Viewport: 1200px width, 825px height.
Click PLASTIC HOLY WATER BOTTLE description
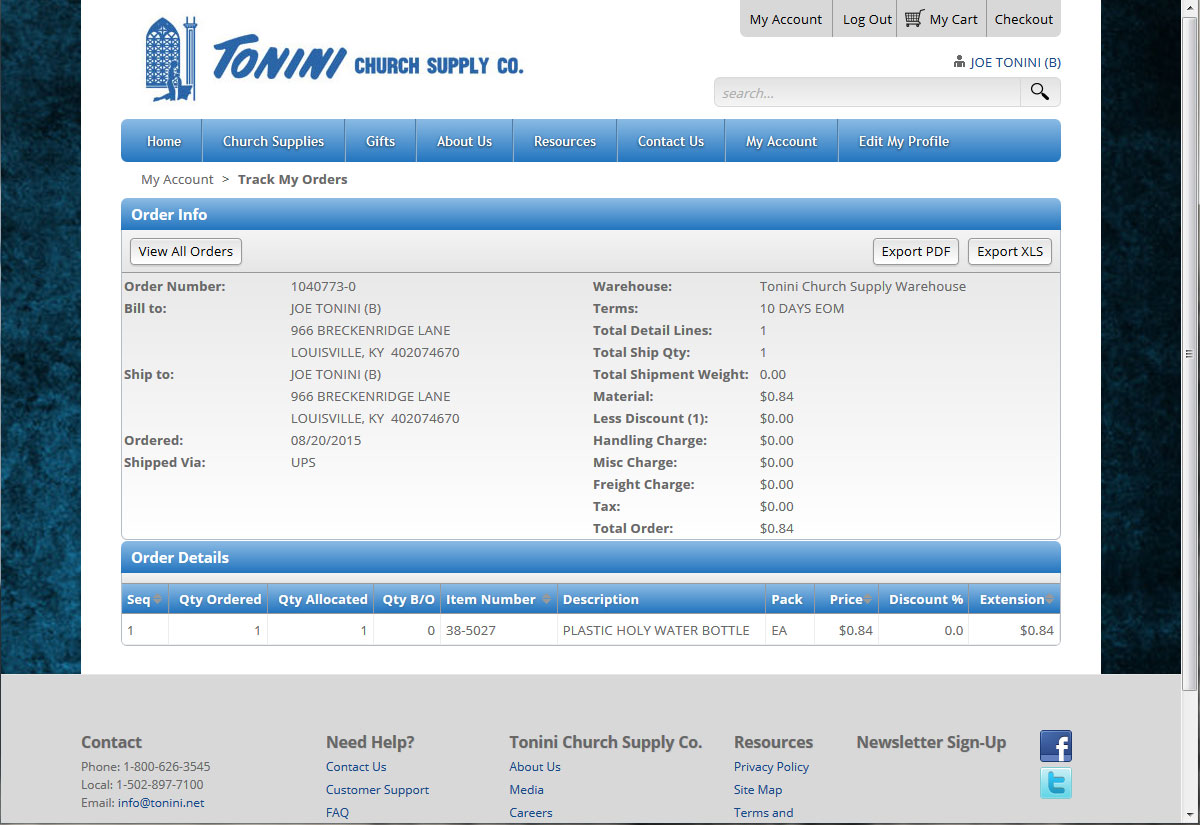coord(656,631)
